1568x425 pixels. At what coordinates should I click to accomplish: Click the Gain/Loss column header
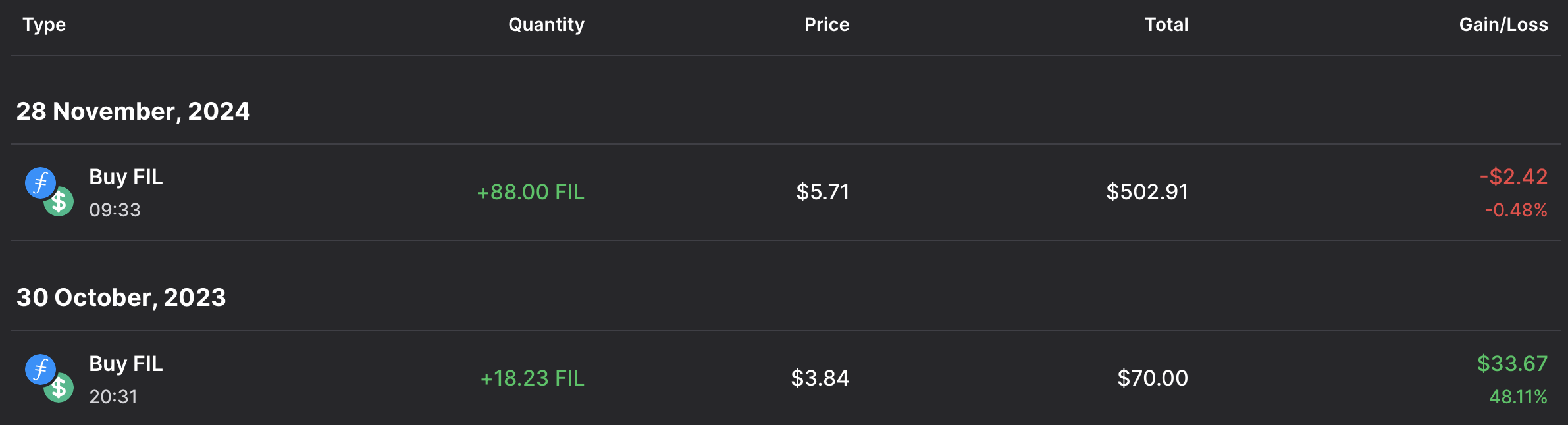point(1503,25)
